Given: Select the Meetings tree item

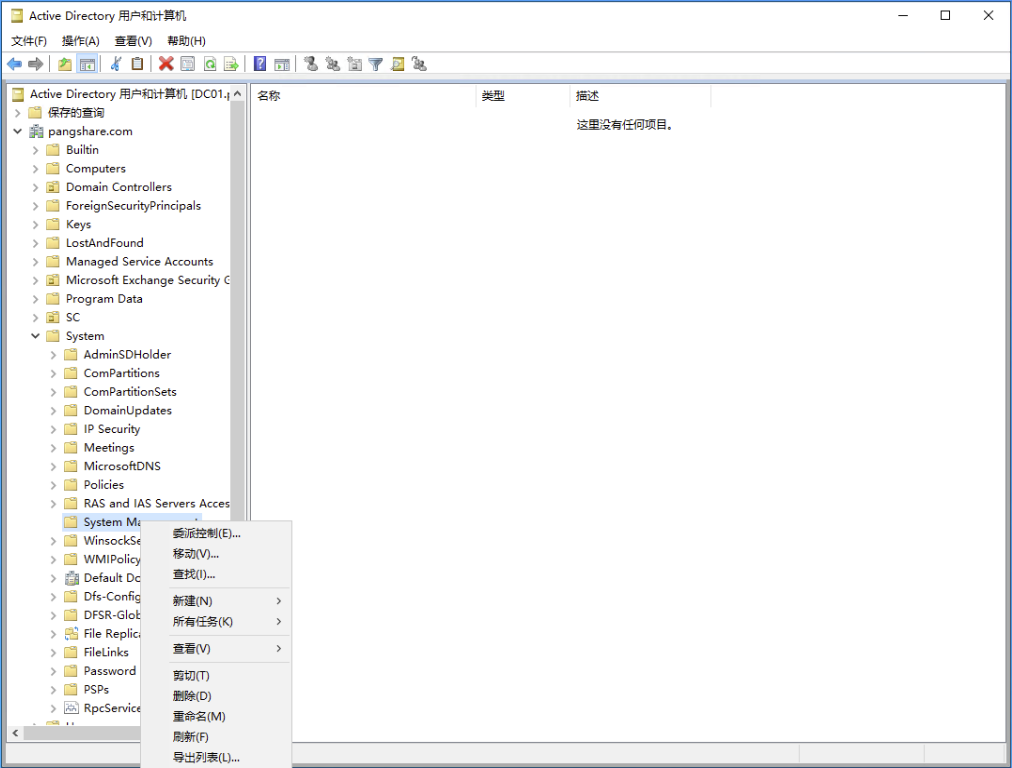Looking at the screenshot, I should point(109,447).
